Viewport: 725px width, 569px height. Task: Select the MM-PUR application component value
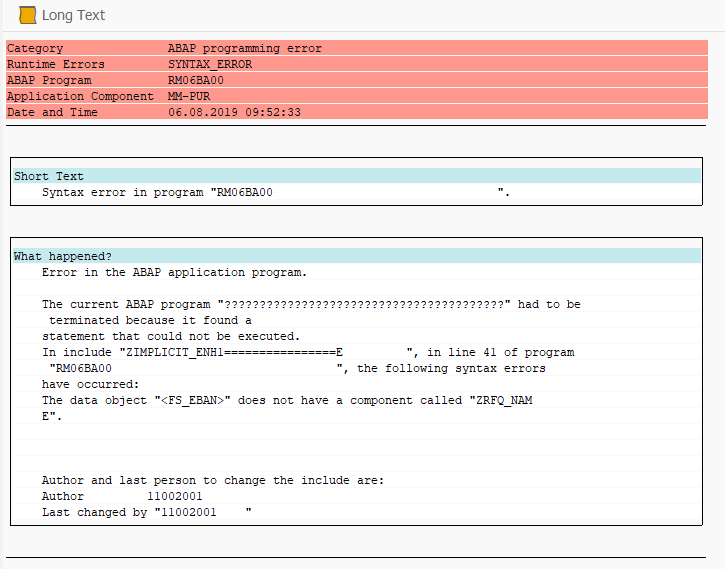coord(189,96)
